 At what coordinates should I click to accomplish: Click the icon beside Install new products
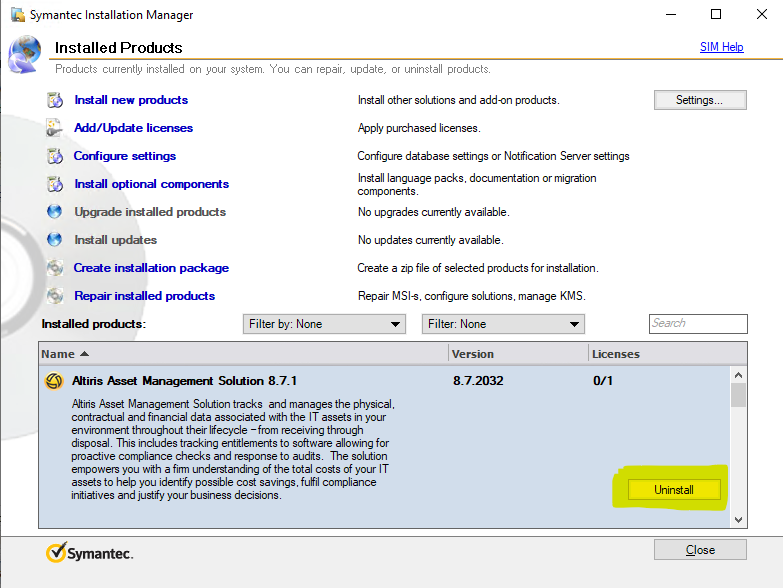[54, 100]
